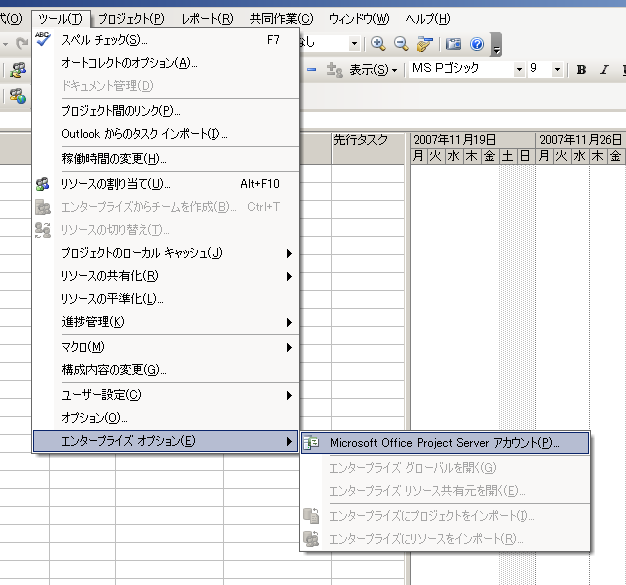Click the Zoom Out magnifier icon
The width and height of the screenshot is (626, 585).
pos(401,44)
